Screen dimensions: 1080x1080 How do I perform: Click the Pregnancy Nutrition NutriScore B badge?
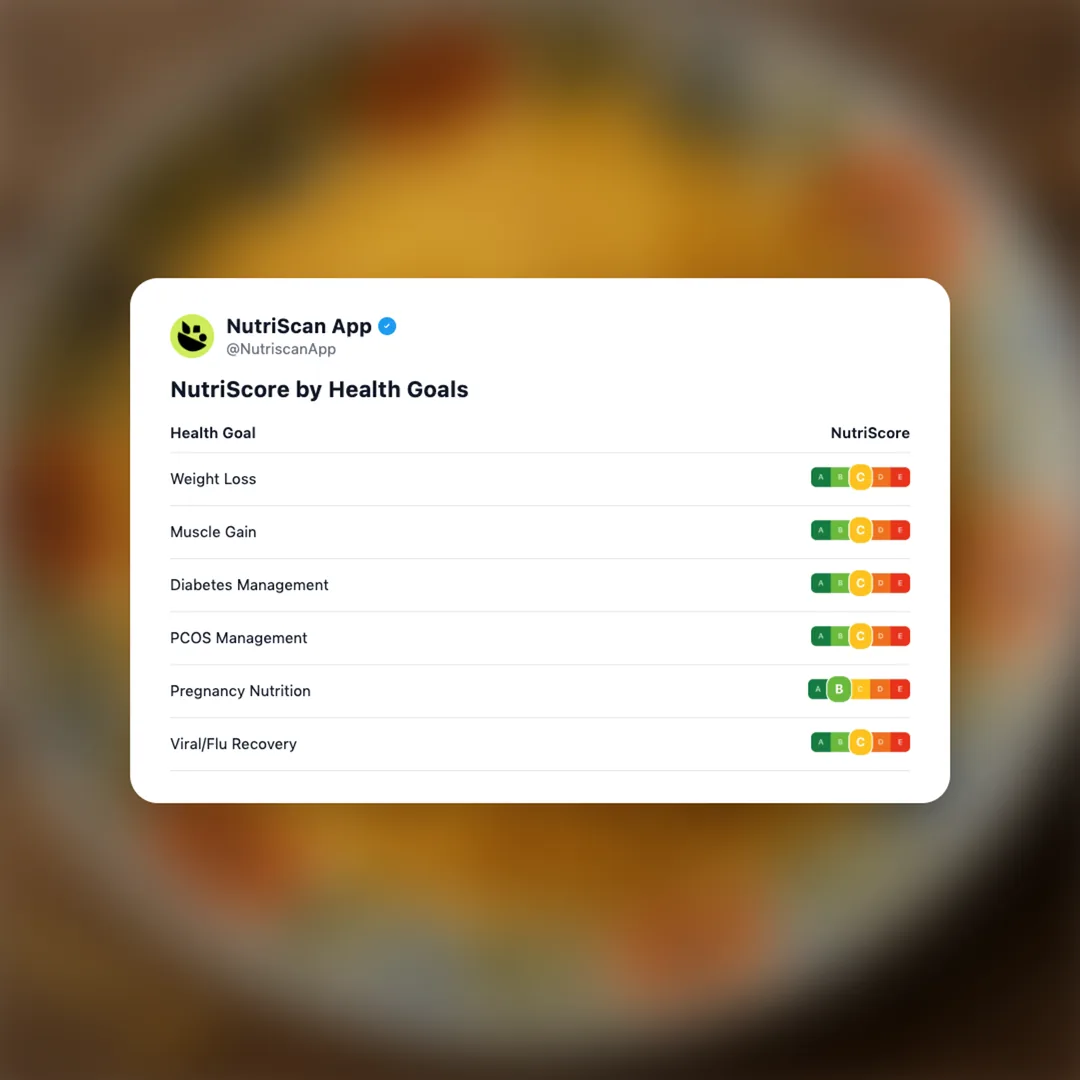[839, 689]
